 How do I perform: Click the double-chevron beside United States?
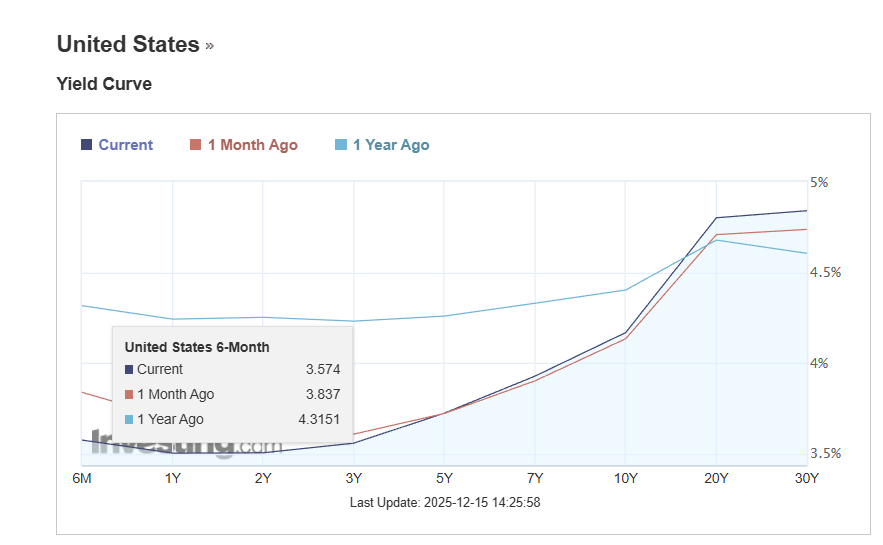(x=209, y=45)
